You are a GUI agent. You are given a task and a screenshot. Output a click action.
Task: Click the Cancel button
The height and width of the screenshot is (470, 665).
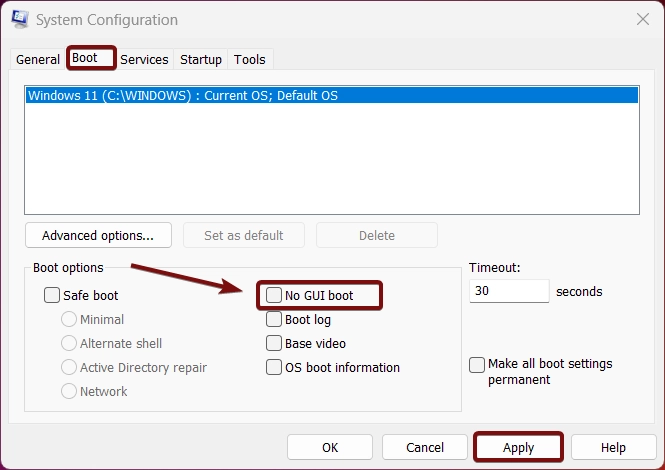tap(425, 448)
